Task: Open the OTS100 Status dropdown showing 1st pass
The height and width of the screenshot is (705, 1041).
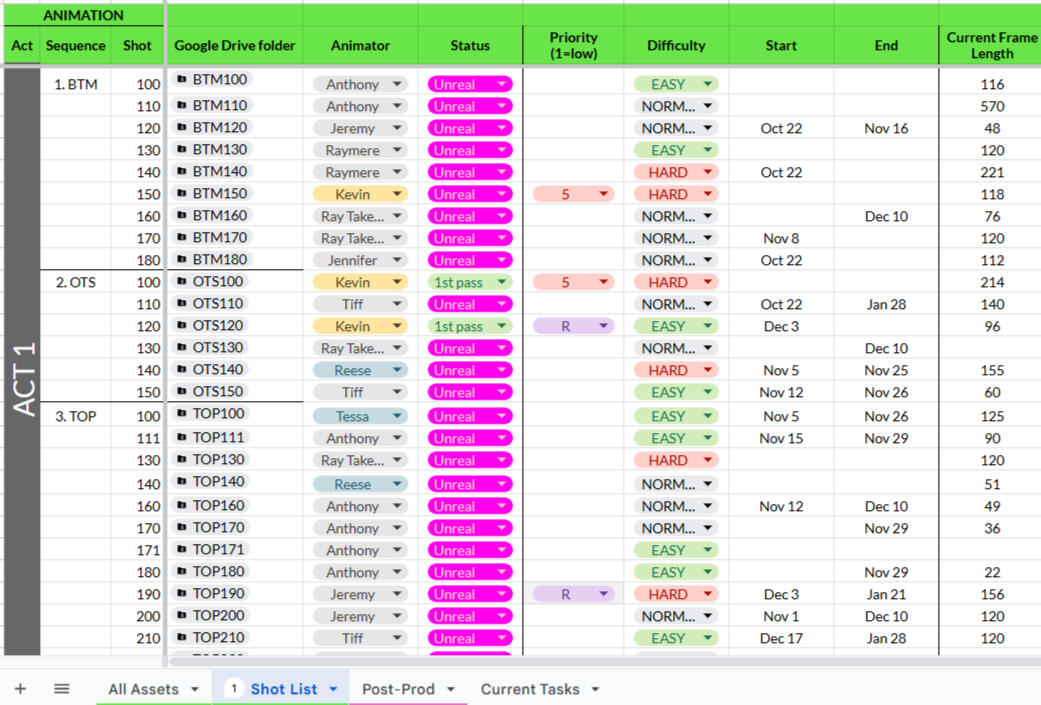Action: [501, 283]
